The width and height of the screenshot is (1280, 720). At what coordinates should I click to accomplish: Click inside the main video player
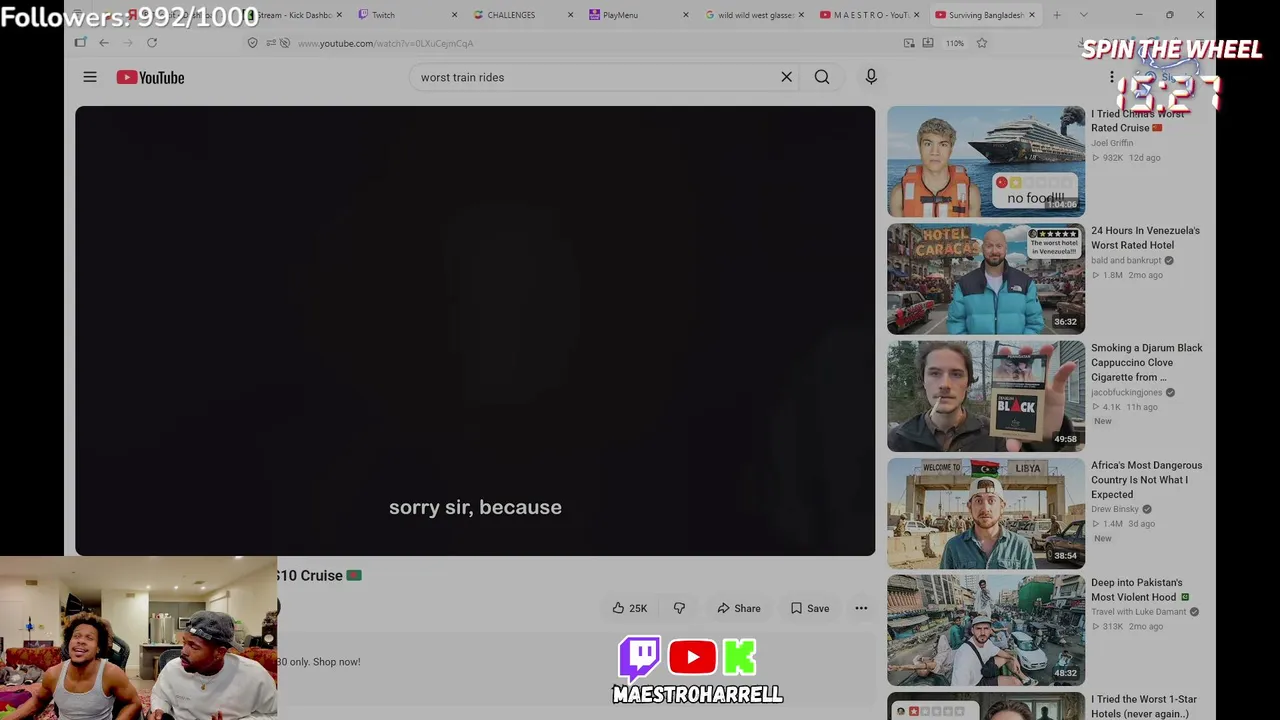click(475, 330)
